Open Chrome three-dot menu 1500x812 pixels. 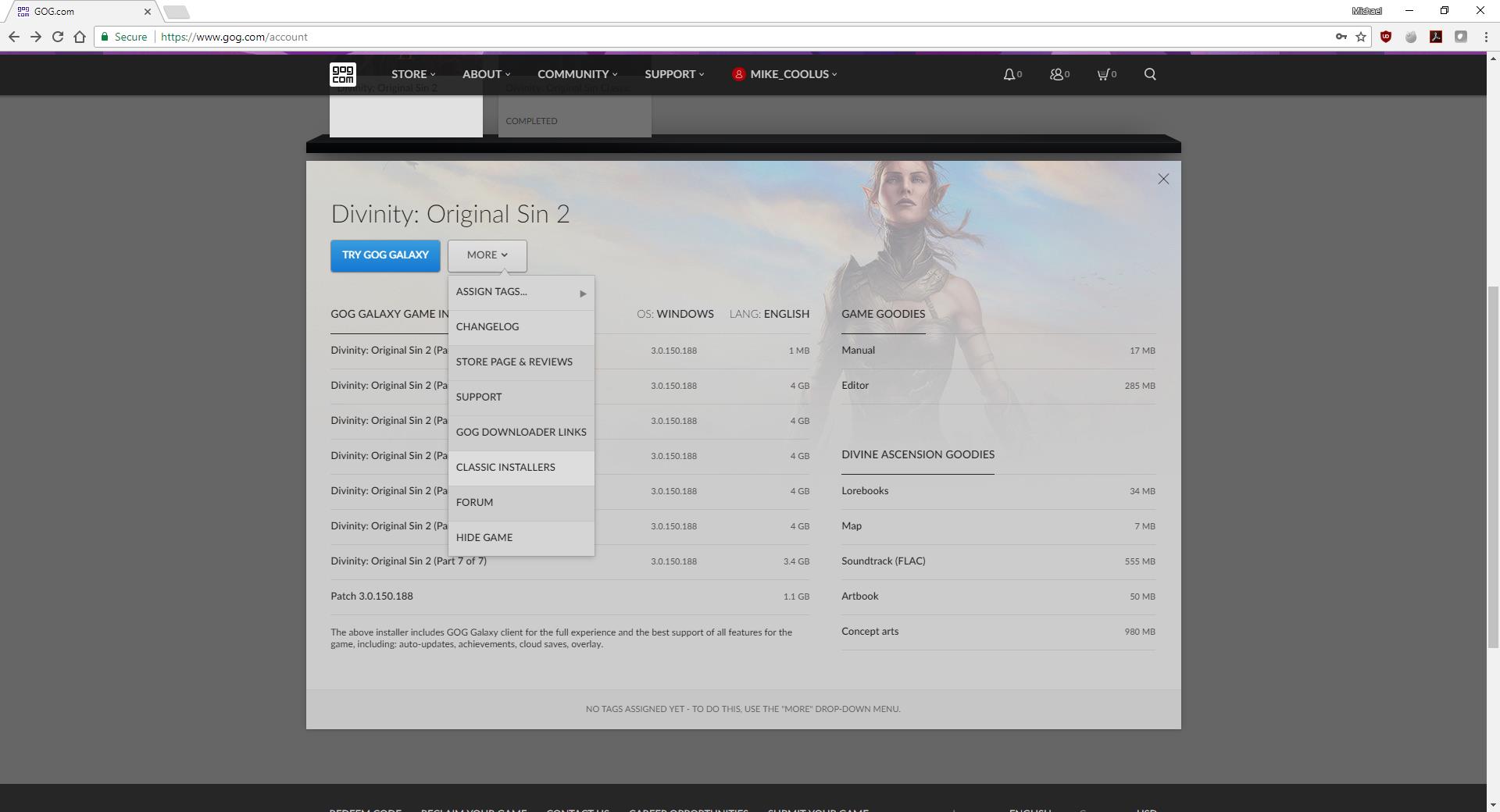click(1486, 37)
